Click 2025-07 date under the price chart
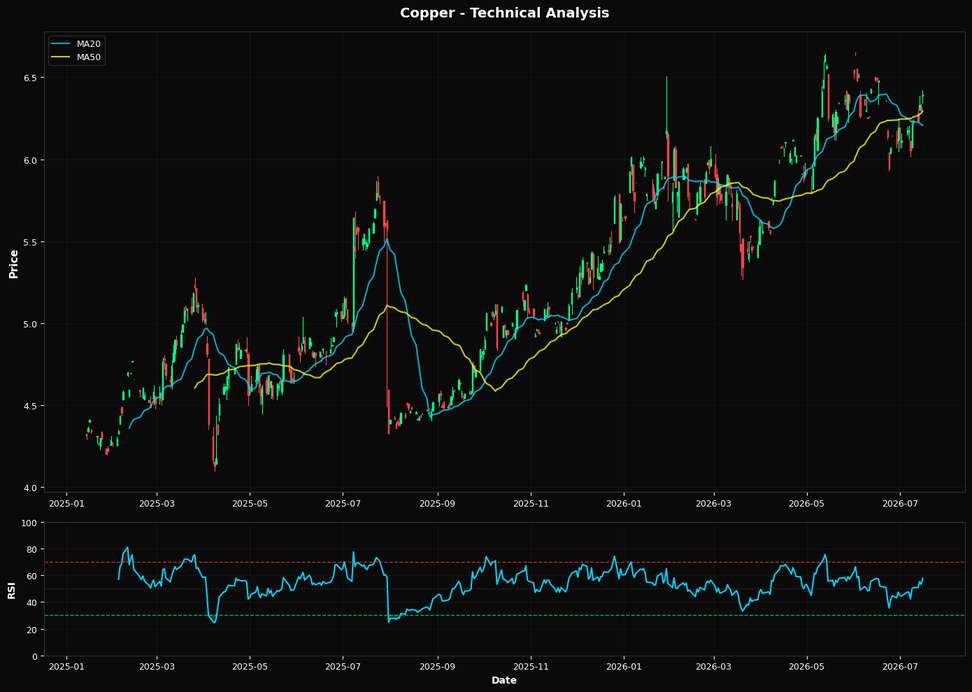 (x=343, y=504)
